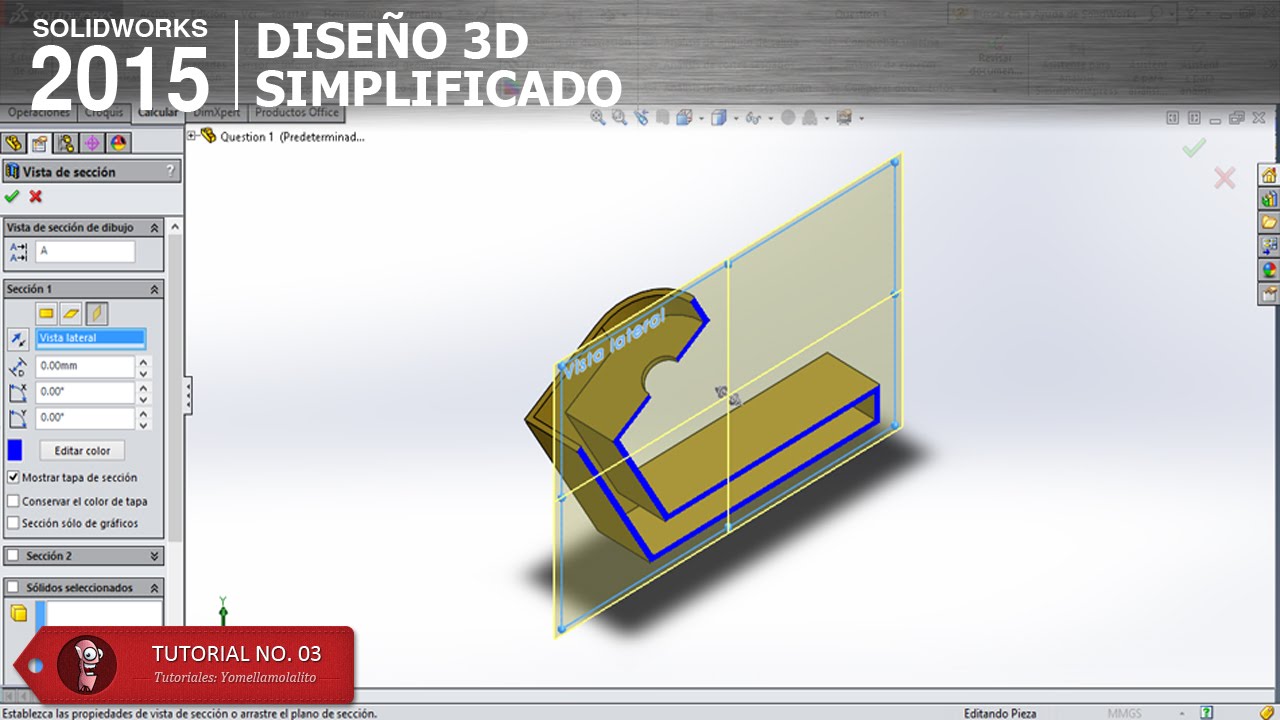Screen dimensions: 1280x720
Task: Click the Sólidos seleccionados selection box
Action: (x=100, y=613)
